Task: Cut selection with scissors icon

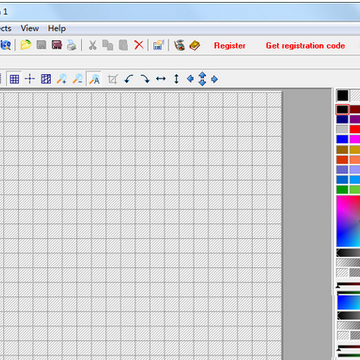Action: coord(92,45)
